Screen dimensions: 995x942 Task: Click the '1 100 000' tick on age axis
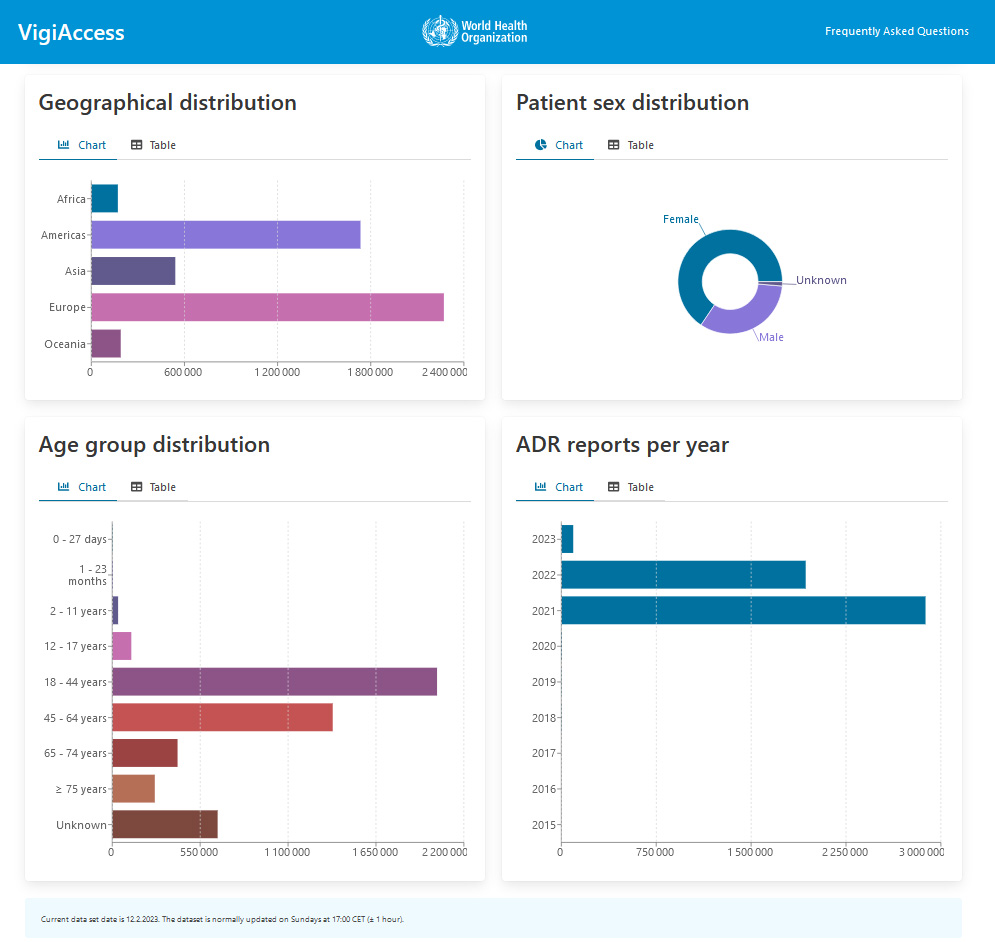[287, 852]
